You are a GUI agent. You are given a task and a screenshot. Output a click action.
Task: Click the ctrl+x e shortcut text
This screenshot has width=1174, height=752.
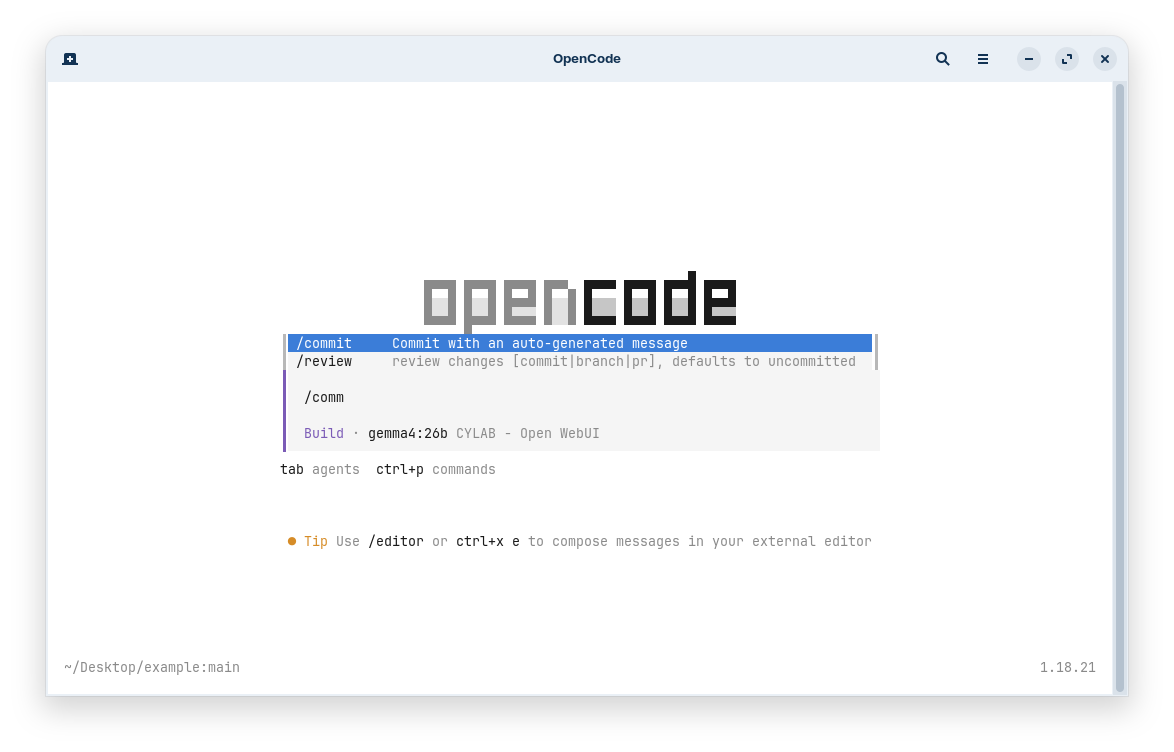487,541
